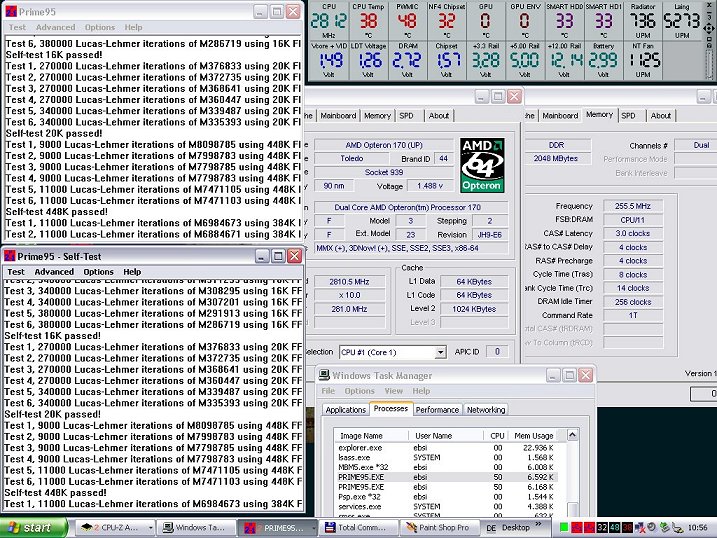The height and width of the screenshot is (538, 717).
Task: Select explorer.exe process row
Action: click(x=446, y=448)
